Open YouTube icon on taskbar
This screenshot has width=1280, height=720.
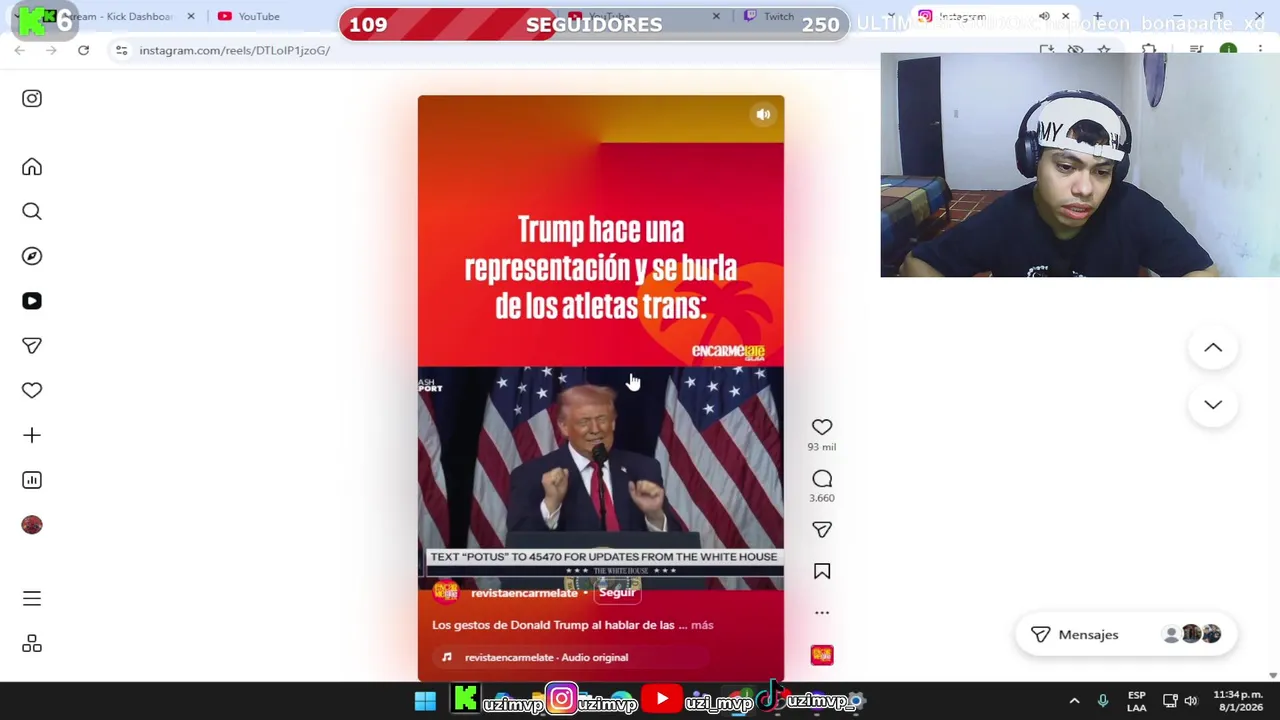[661, 699]
